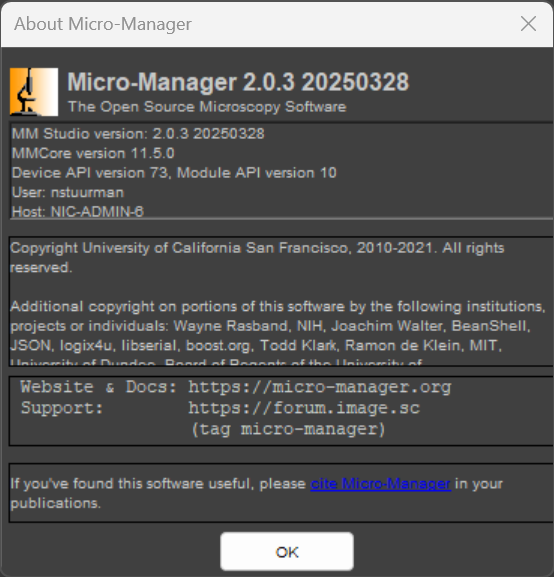The width and height of the screenshot is (554, 577).
Task: Select the Open Source Microscopy Software subtitle
Action: point(207,107)
